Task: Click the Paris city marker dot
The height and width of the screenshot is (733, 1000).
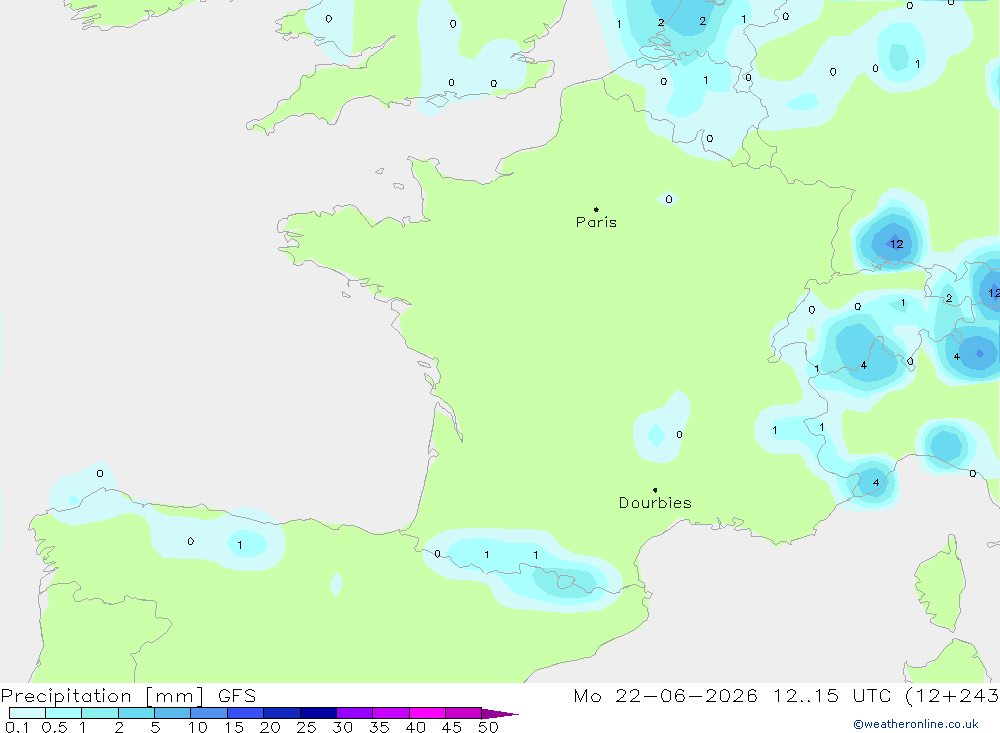Action: (596, 209)
